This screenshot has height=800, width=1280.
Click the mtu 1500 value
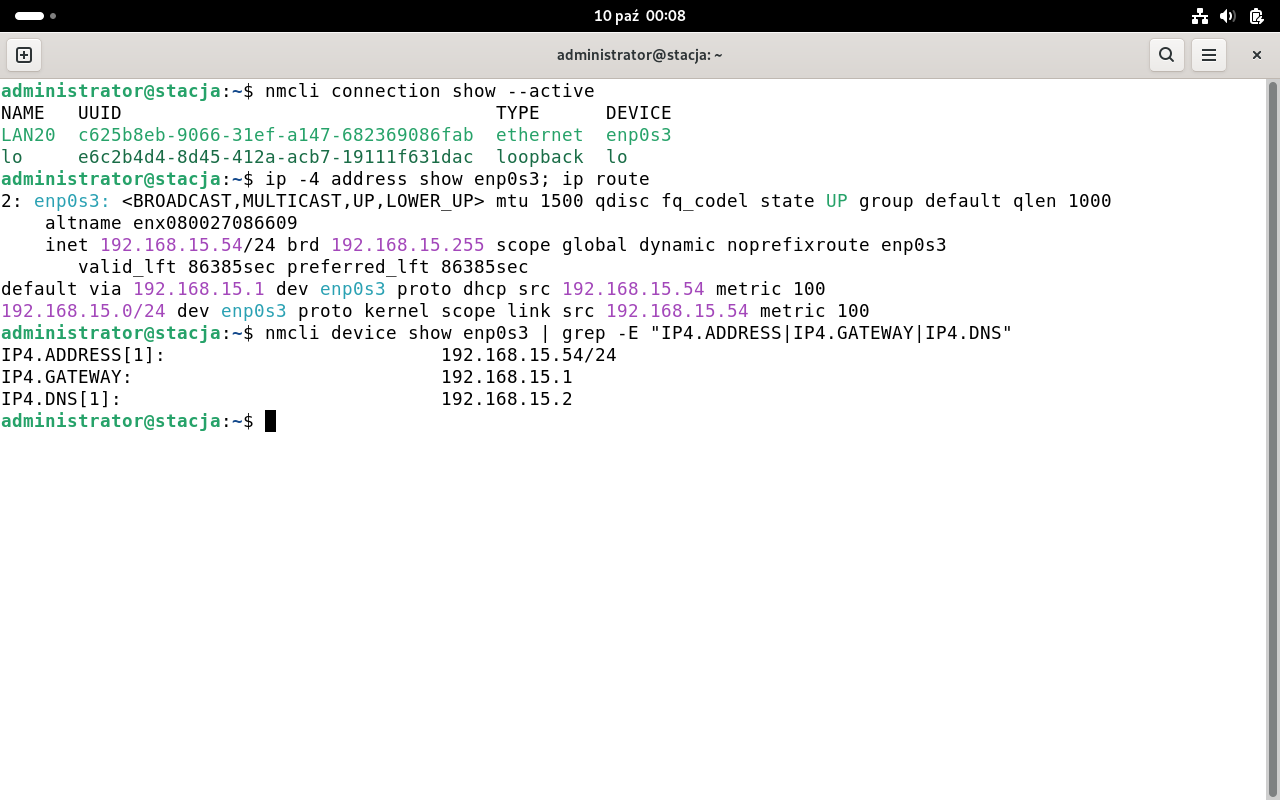point(540,201)
